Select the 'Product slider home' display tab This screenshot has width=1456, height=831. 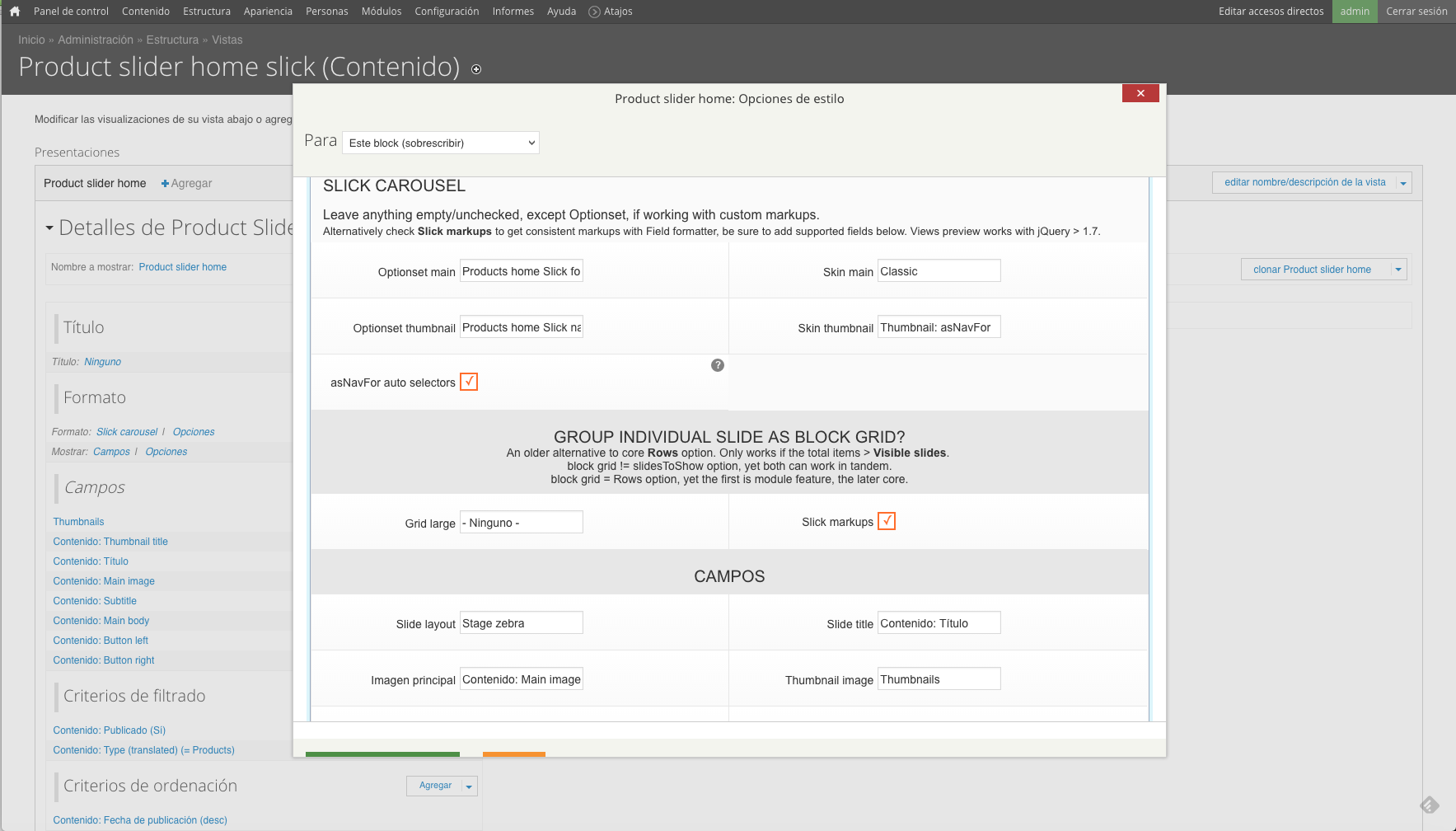(x=95, y=183)
